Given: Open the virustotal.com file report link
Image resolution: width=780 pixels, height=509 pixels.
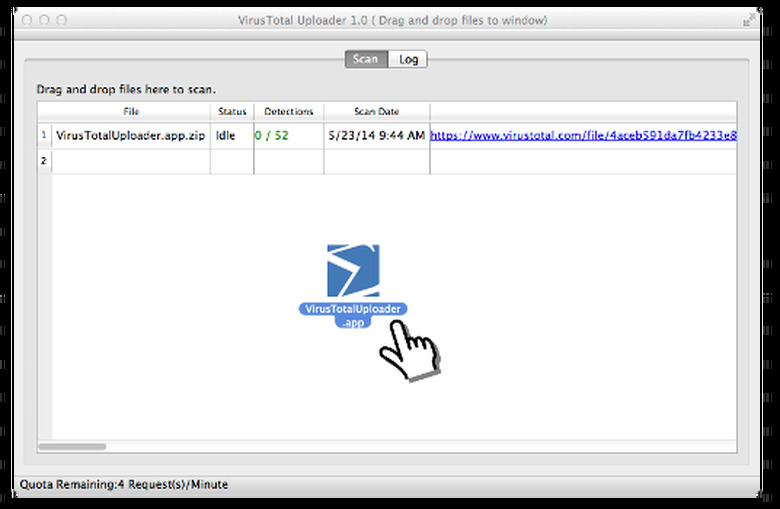Looking at the screenshot, I should pyautogui.click(x=583, y=135).
